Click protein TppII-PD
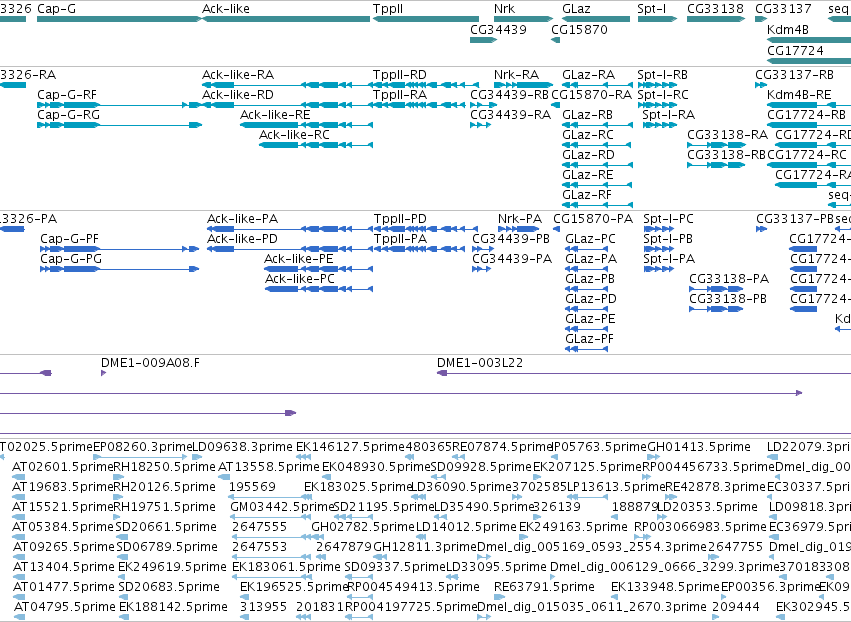This screenshot has height=622, width=851. [400, 219]
